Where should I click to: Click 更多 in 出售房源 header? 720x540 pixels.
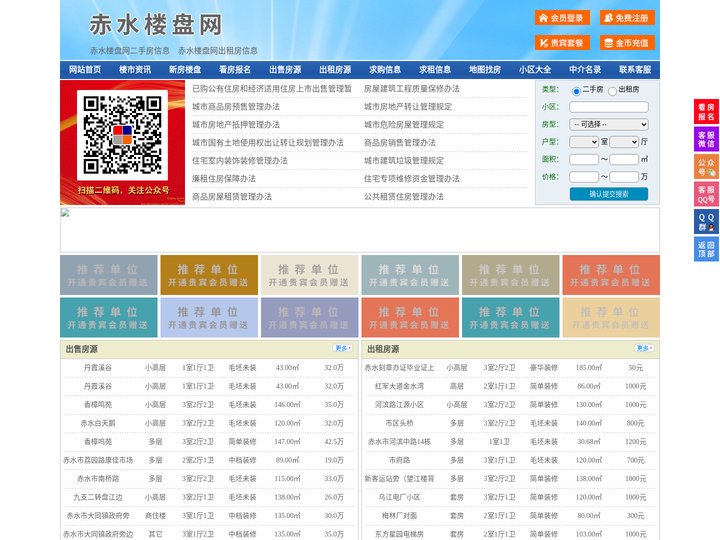[343, 349]
